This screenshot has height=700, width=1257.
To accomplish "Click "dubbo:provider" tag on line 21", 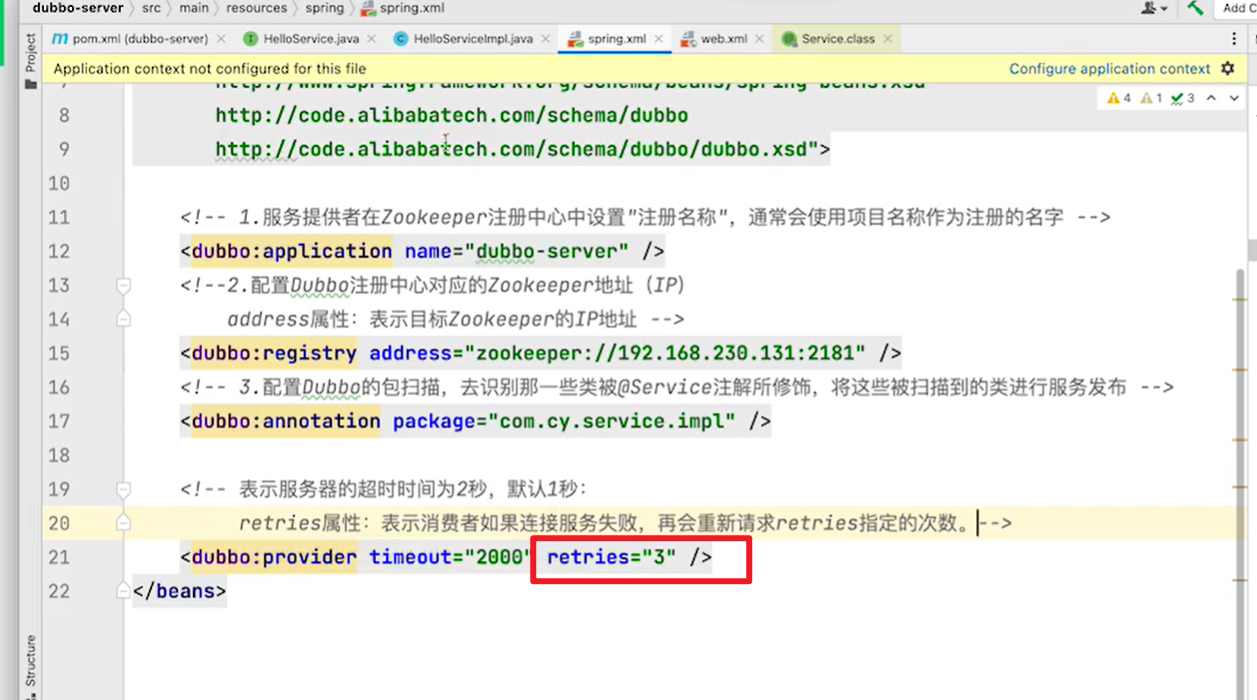I will click(x=274, y=557).
